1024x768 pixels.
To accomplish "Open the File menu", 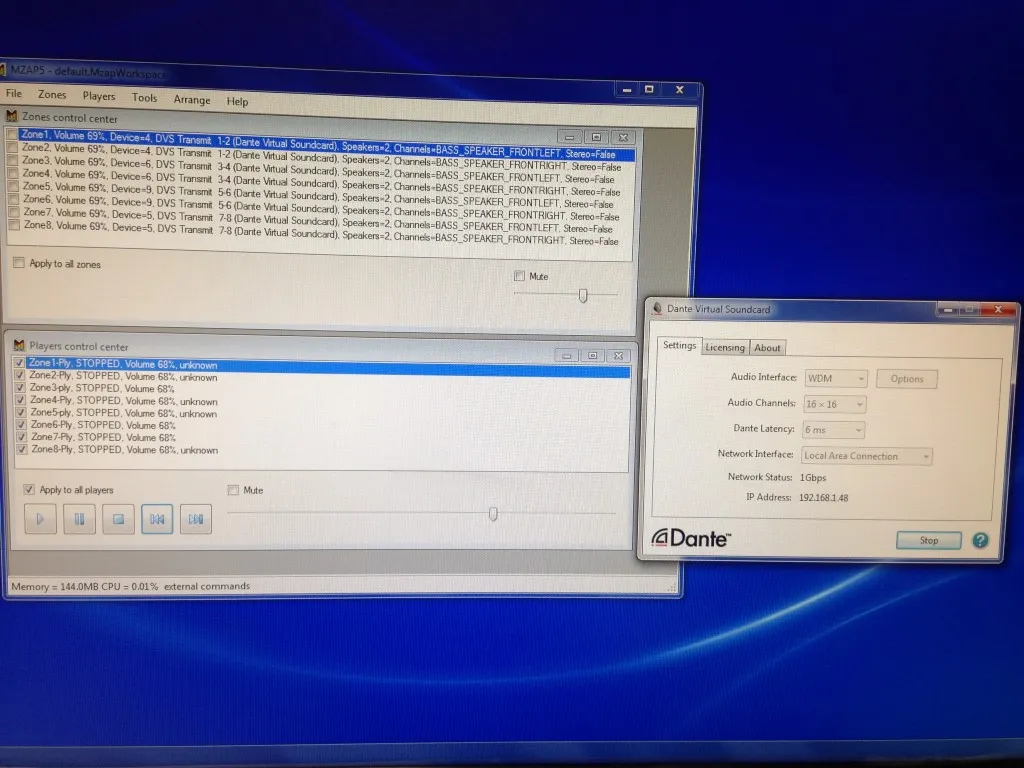I will tap(14, 93).
